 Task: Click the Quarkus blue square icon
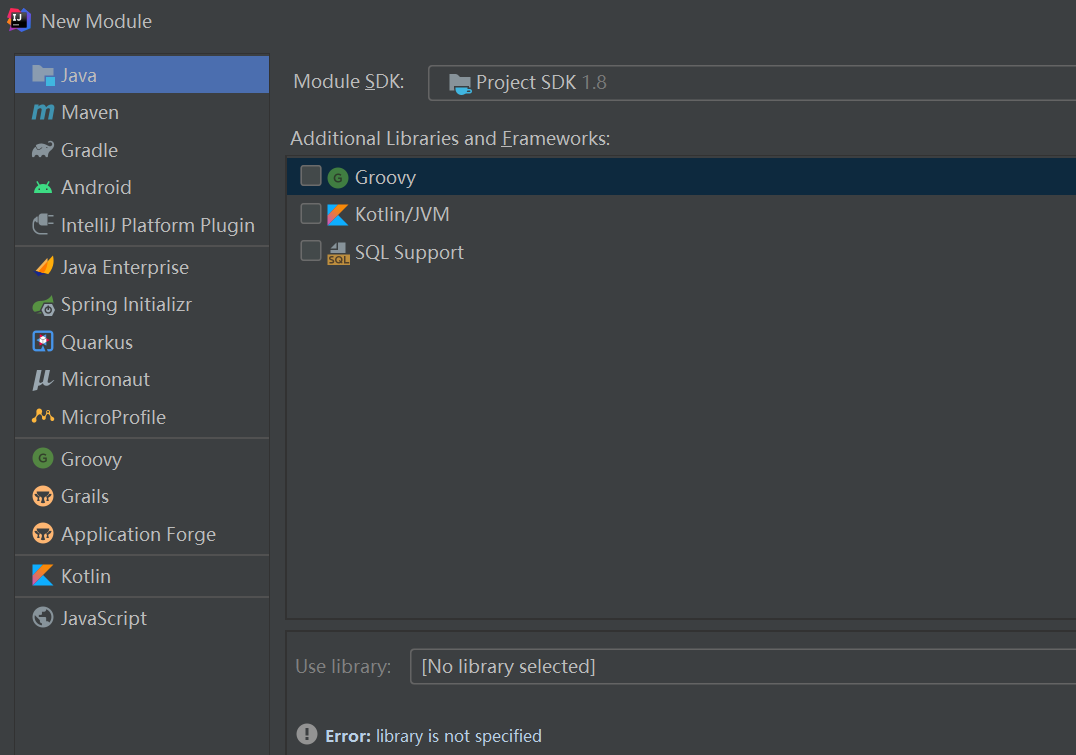[43, 342]
